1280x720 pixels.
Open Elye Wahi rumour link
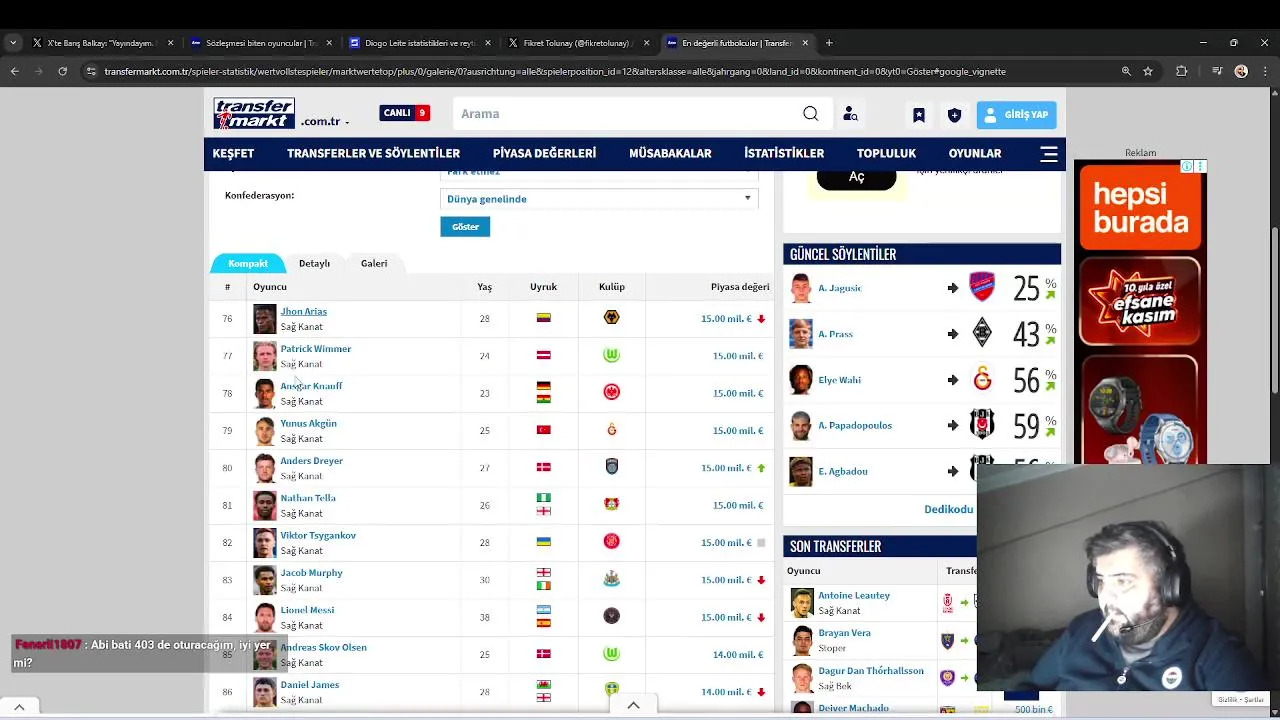pos(839,380)
